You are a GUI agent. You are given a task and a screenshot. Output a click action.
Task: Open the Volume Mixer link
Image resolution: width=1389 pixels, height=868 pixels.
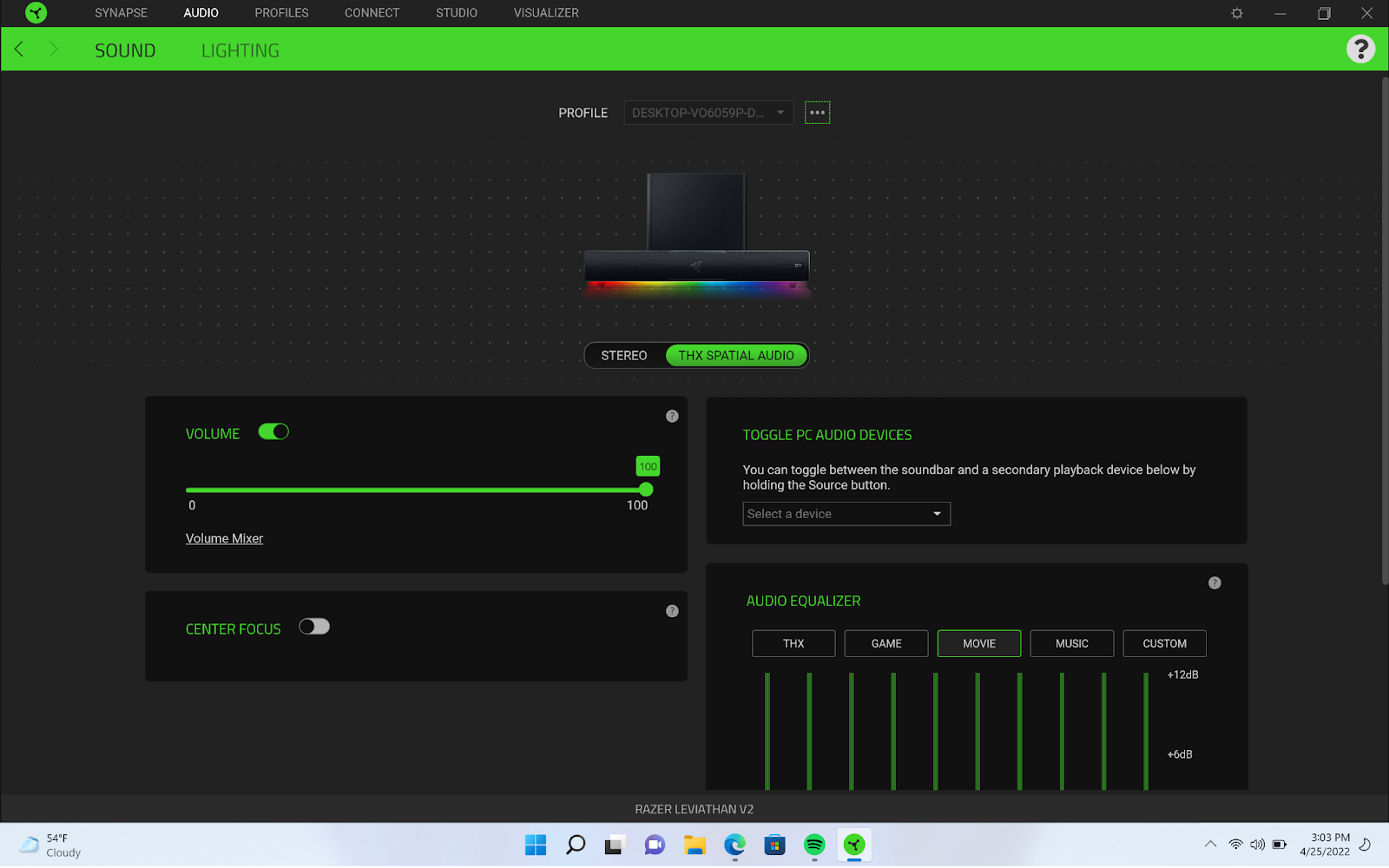tap(224, 539)
